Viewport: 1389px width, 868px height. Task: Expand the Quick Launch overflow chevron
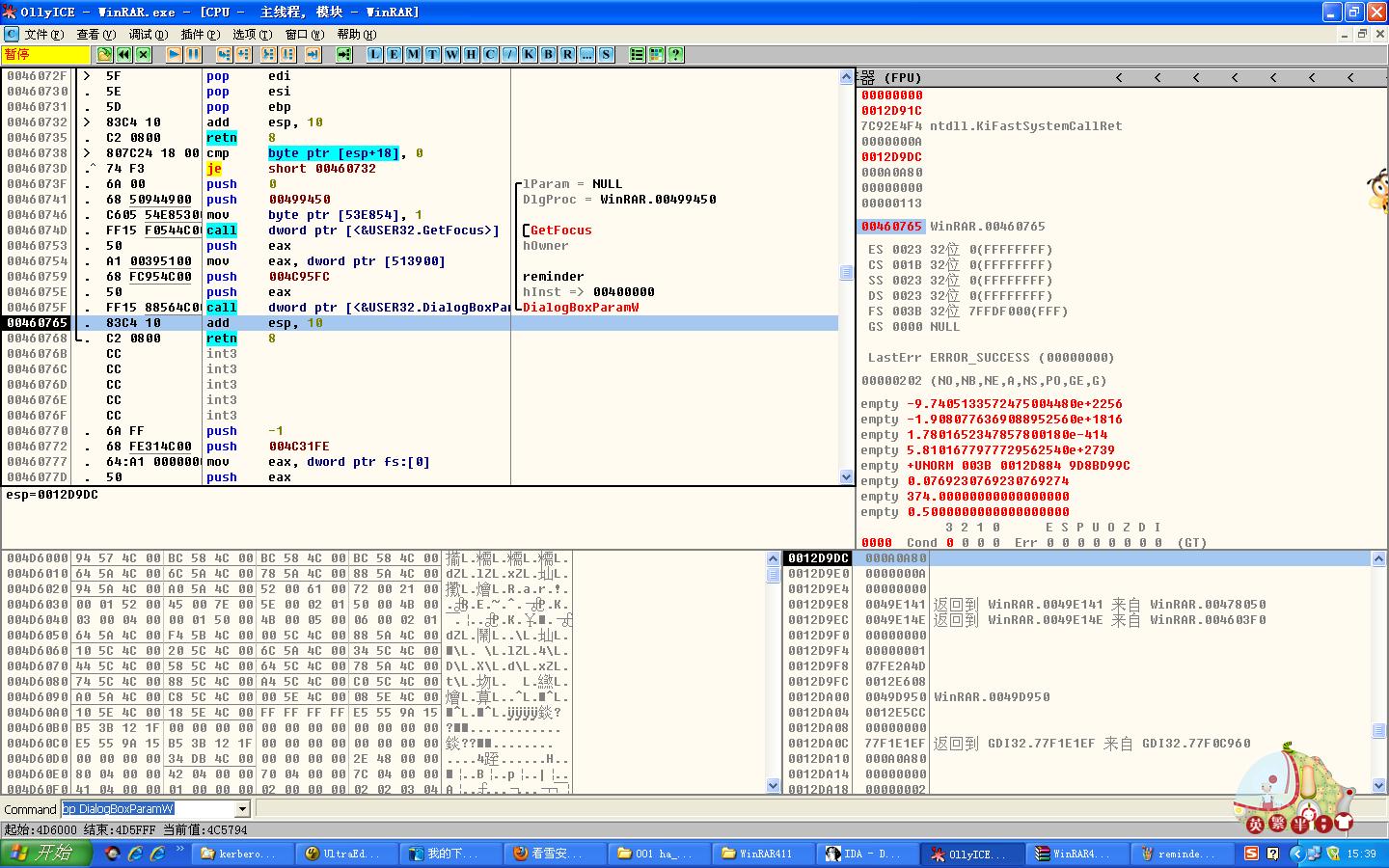[x=179, y=851]
